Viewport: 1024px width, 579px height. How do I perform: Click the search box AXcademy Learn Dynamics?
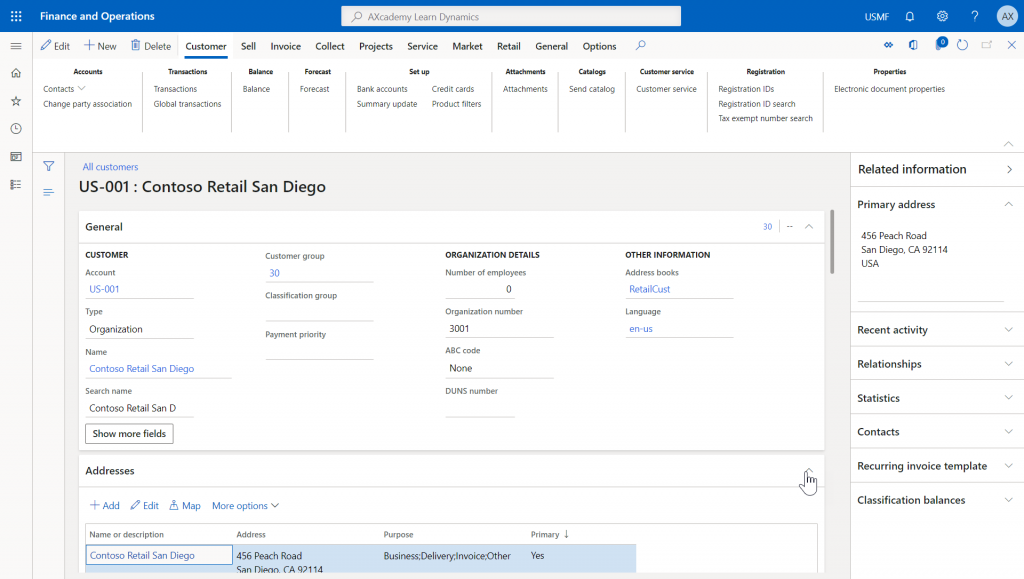511,16
